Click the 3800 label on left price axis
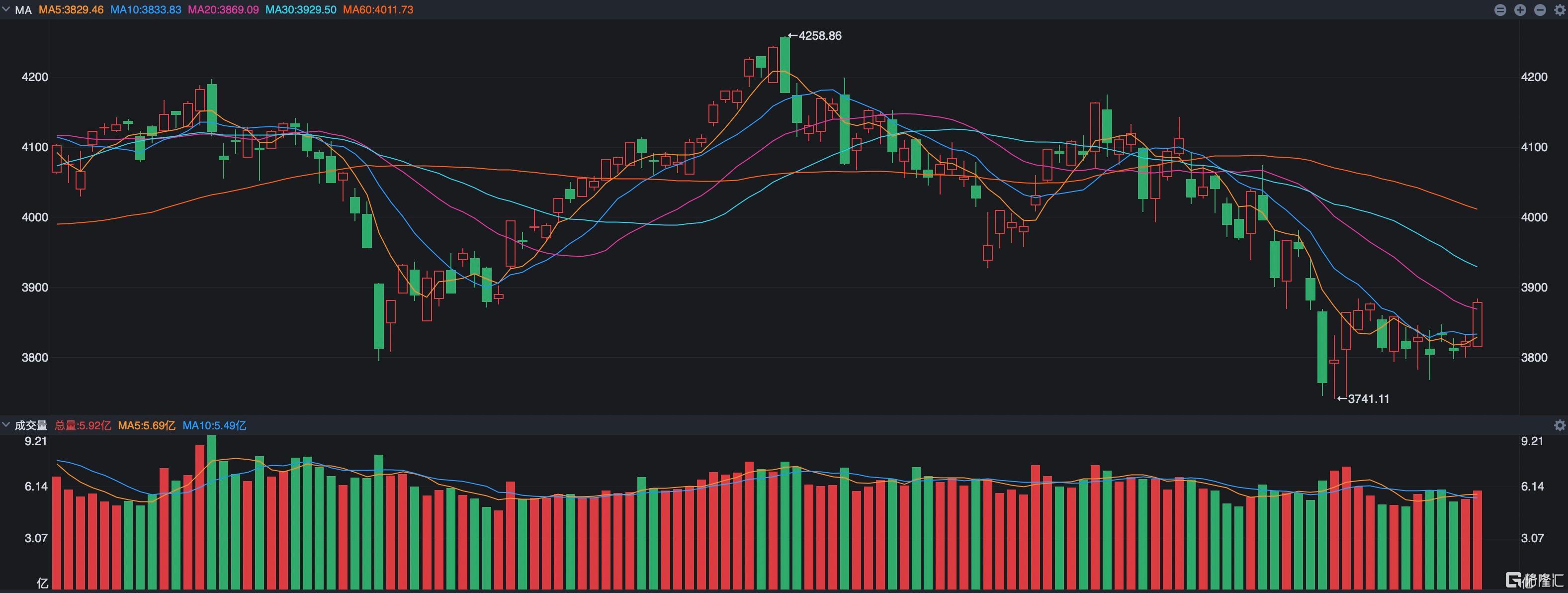The height and width of the screenshot is (593, 1568). point(35,357)
